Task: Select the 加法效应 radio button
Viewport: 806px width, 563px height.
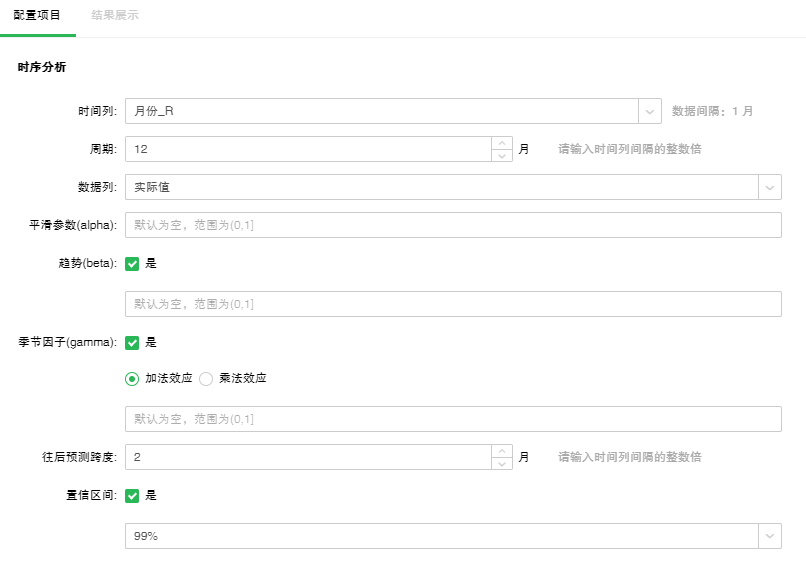Action: (132, 379)
